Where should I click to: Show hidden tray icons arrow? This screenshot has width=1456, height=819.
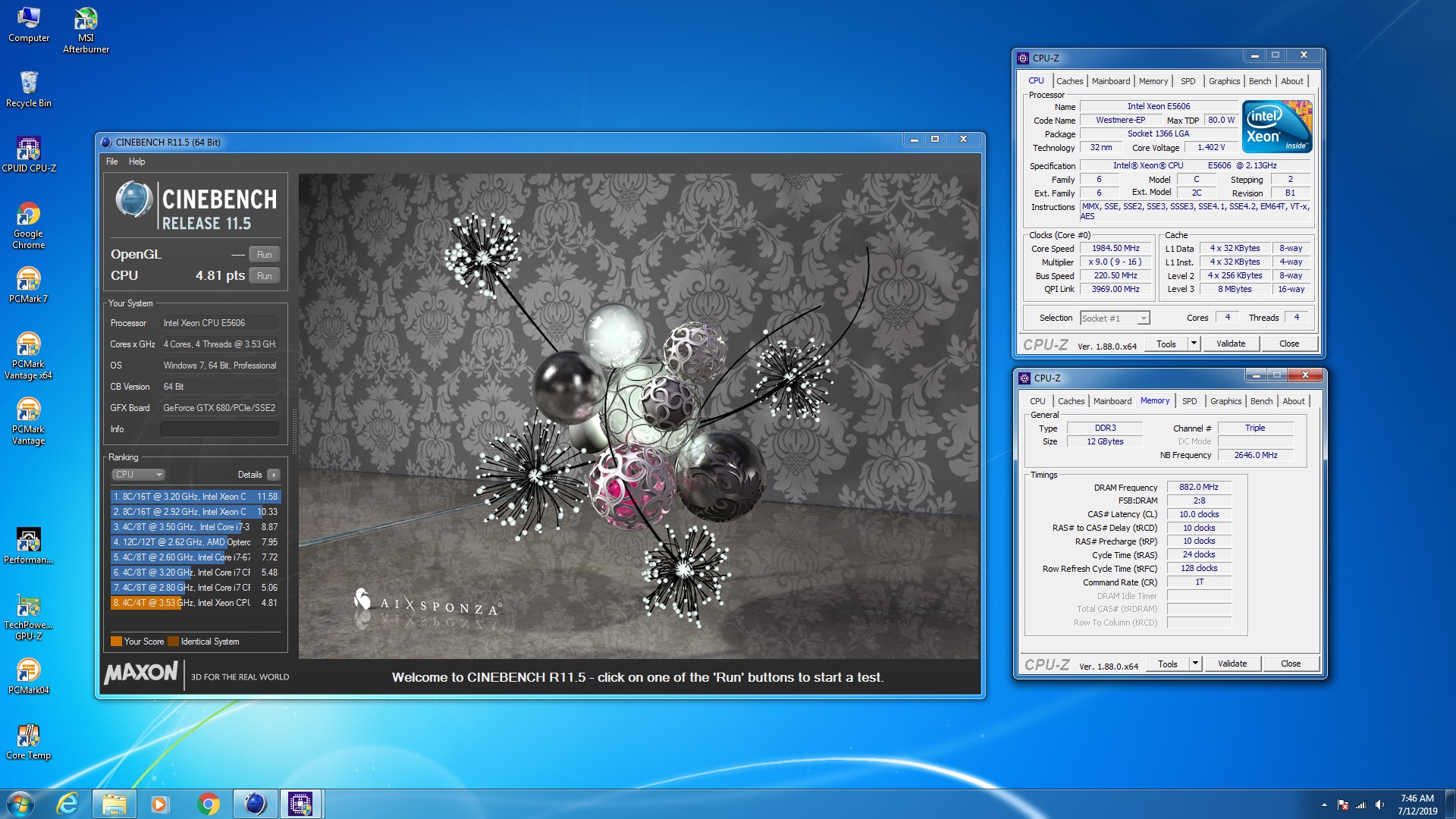click(1324, 805)
